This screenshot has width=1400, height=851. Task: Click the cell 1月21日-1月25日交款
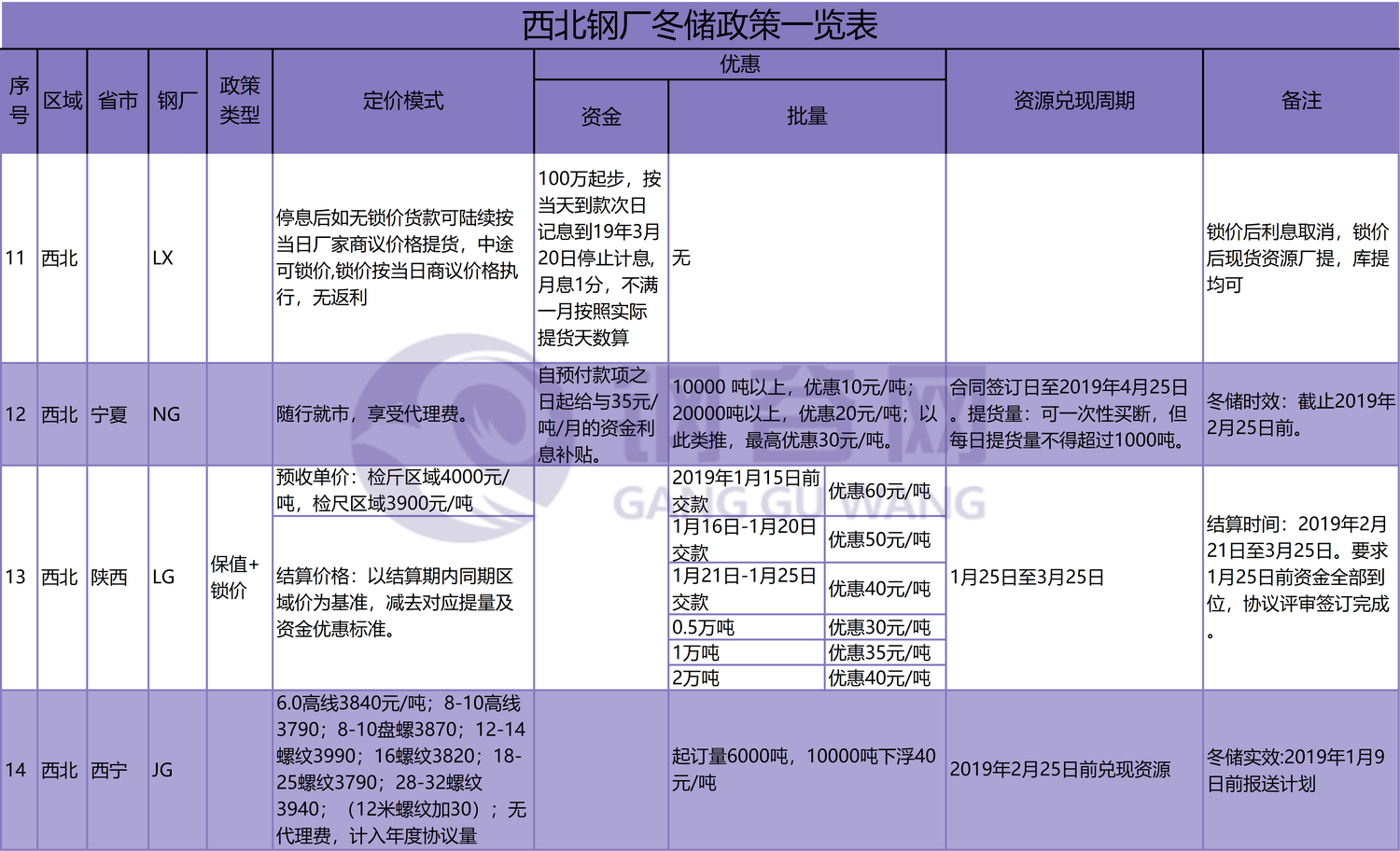747,590
